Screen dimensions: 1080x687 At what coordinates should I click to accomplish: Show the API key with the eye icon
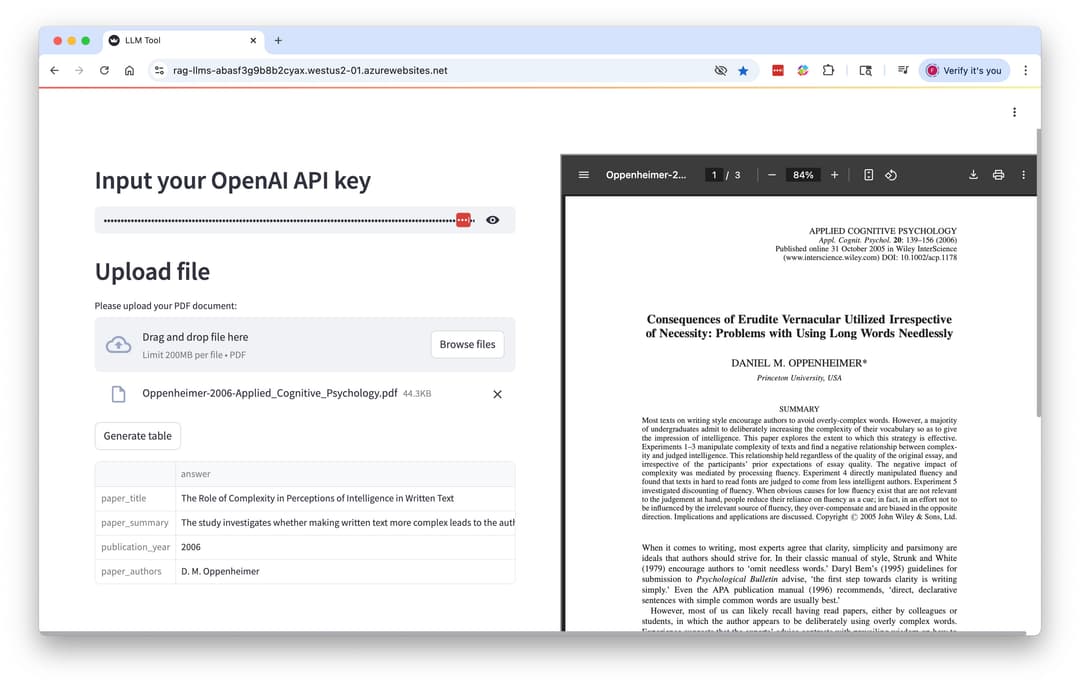(492, 220)
